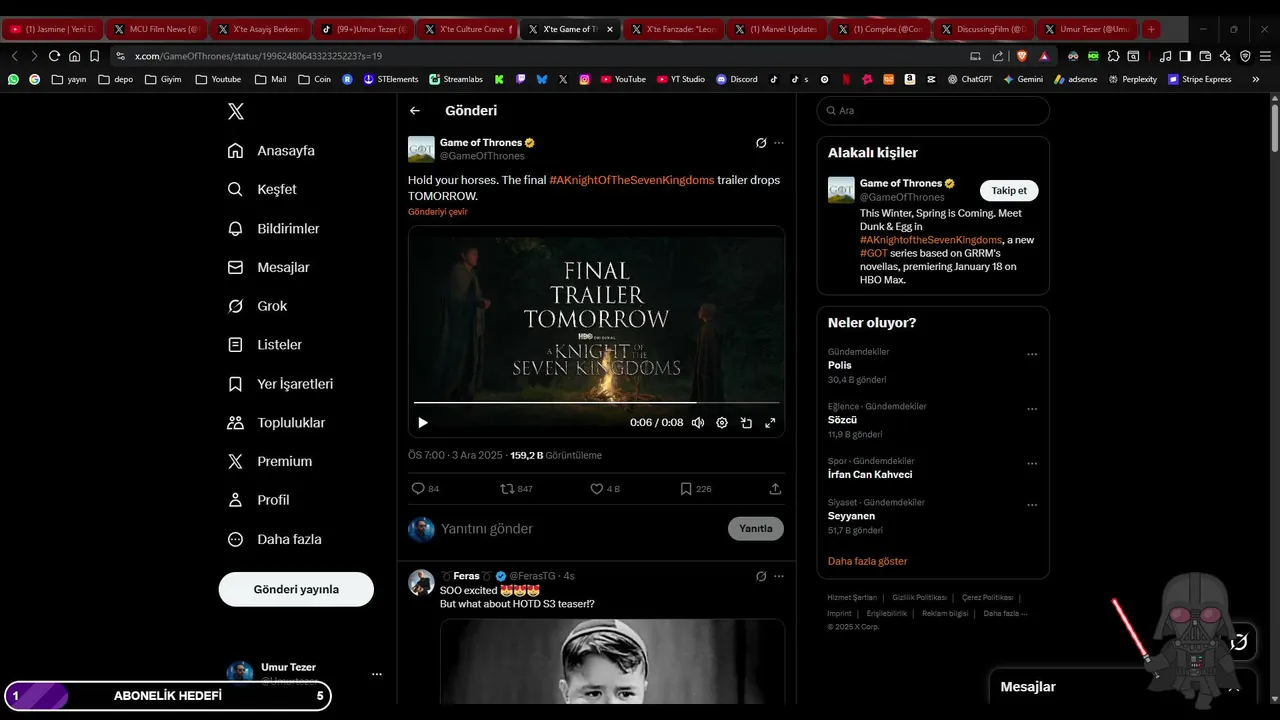Switch to X'te Culture Crave tab
Screen dimensions: 1280x720
466,29
